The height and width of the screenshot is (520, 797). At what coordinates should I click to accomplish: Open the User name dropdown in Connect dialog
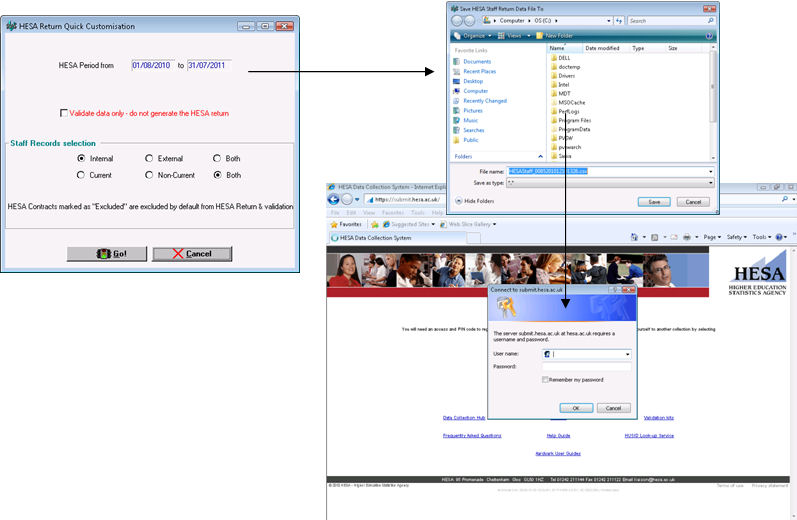627,354
